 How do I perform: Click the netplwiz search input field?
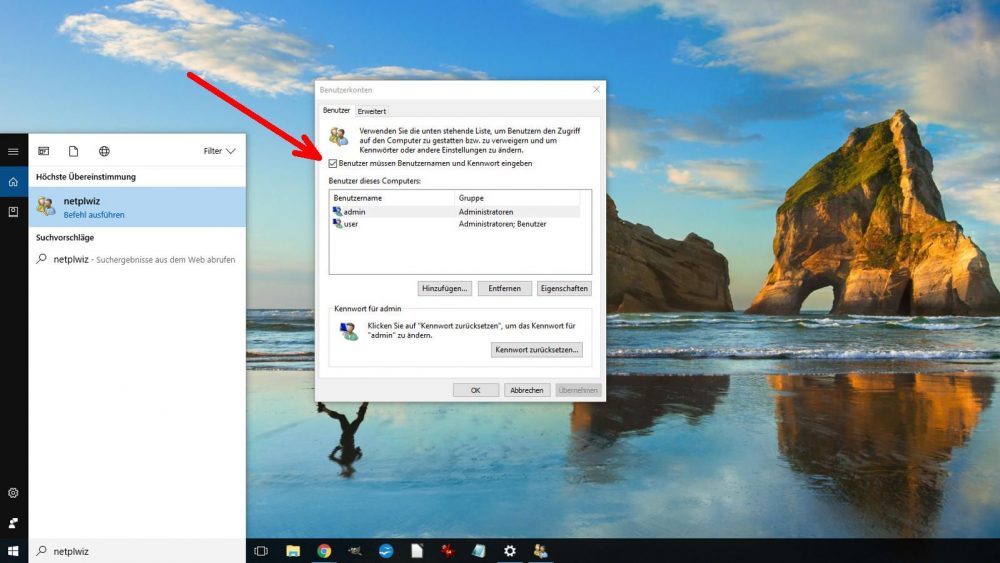tap(140, 551)
